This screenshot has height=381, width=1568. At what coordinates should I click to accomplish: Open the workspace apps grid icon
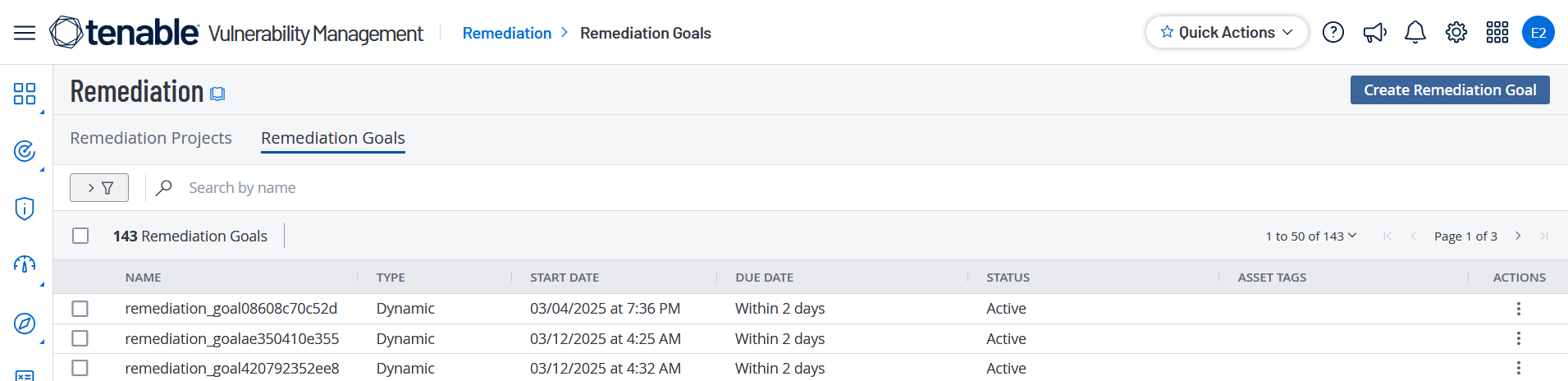1497,33
